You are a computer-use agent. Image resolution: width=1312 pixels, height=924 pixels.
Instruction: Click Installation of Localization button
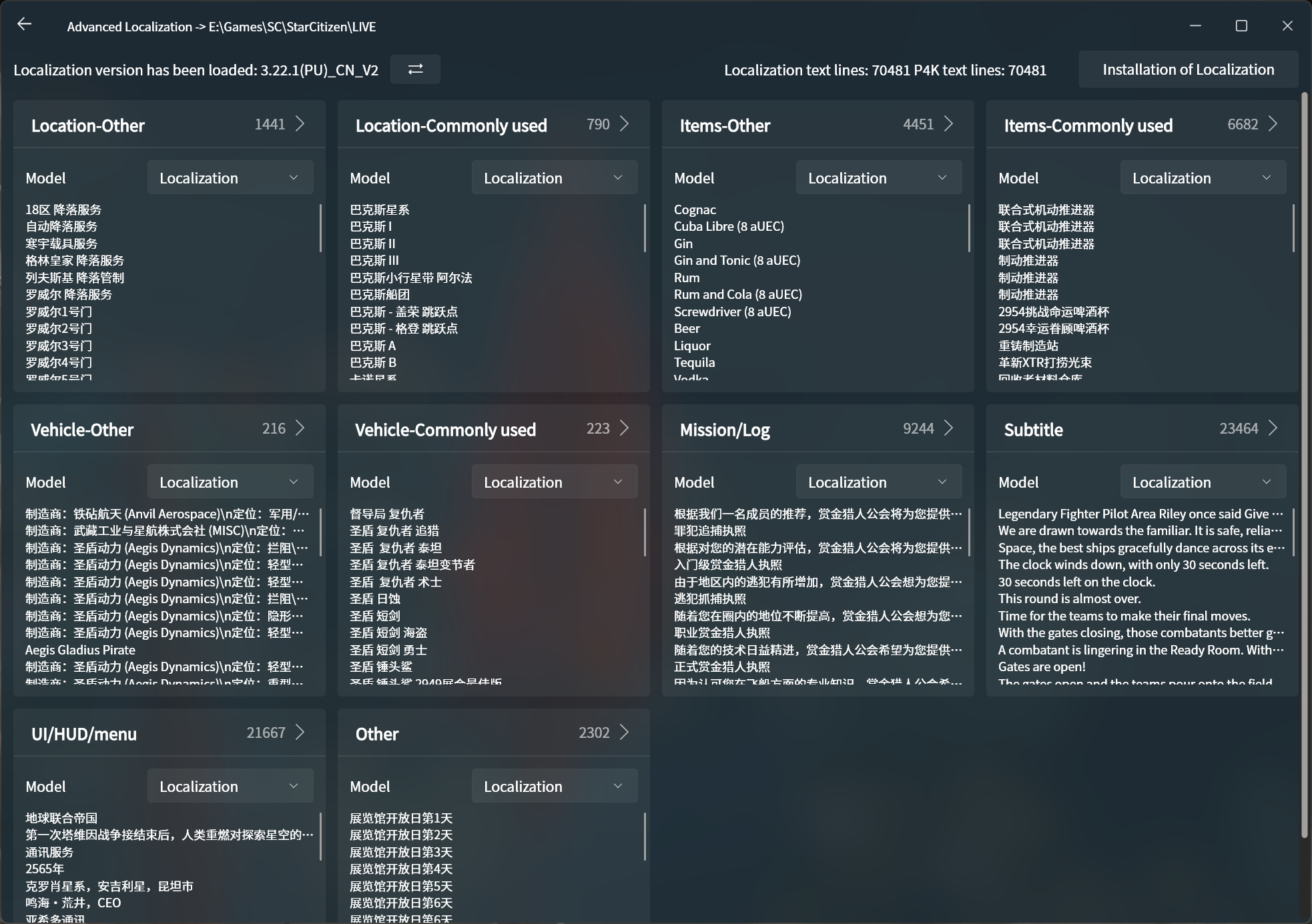click(1188, 69)
